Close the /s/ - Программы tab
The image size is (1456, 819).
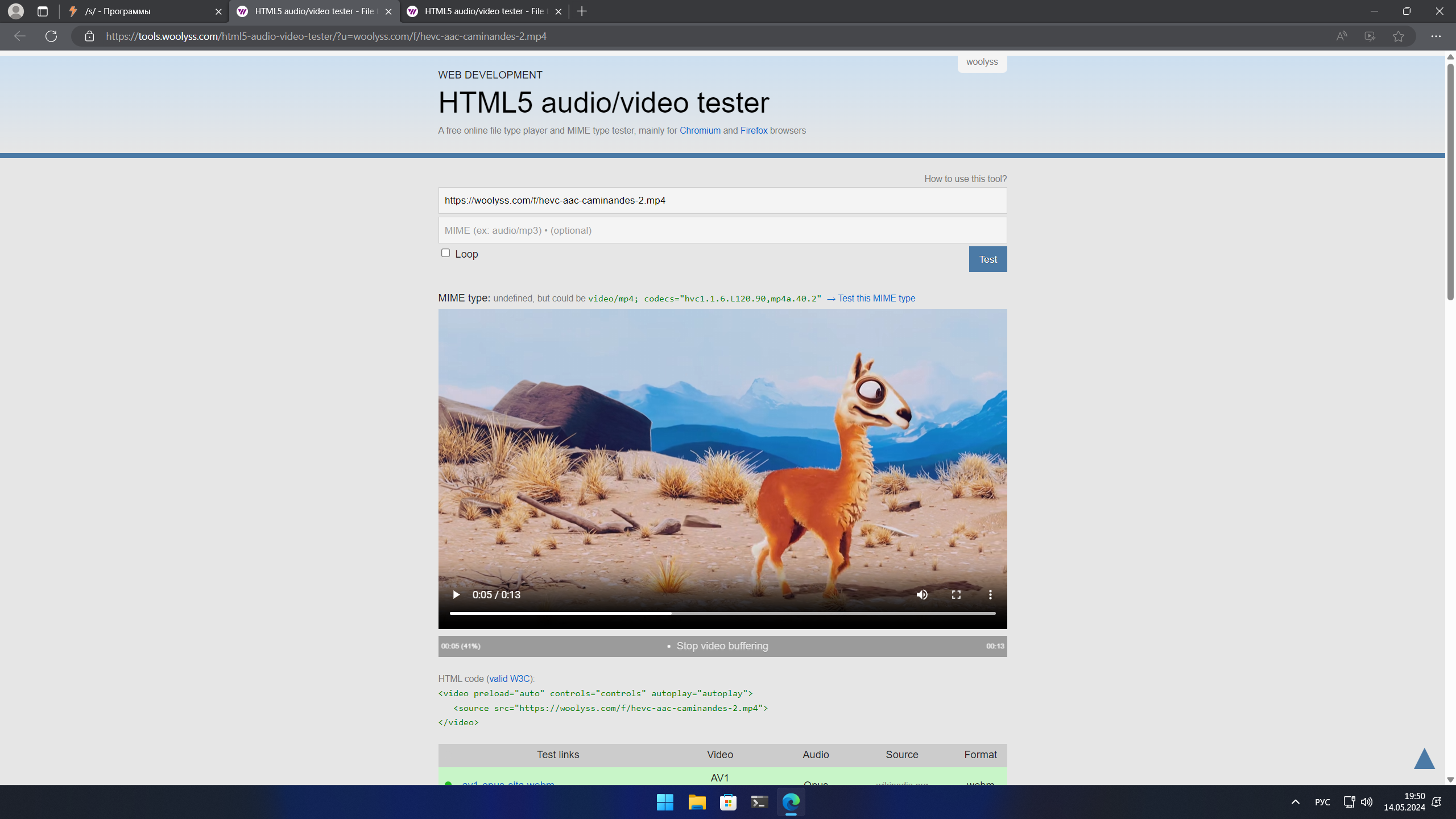click(218, 11)
